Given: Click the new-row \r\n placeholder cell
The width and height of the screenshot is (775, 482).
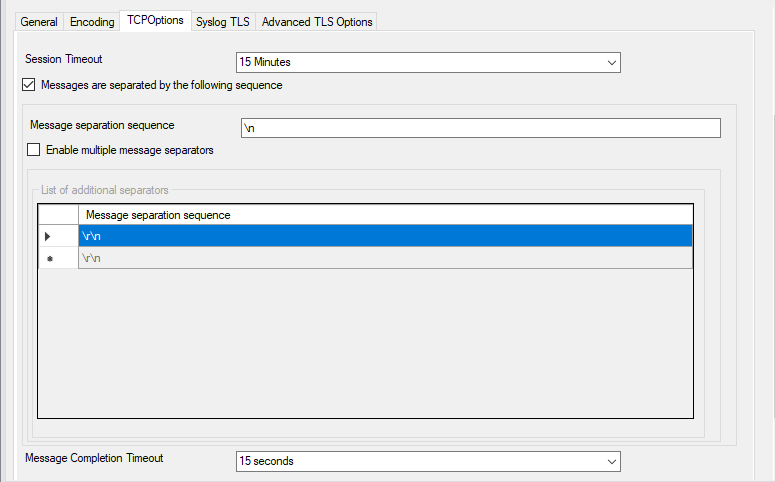Looking at the screenshot, I should 385,258.
